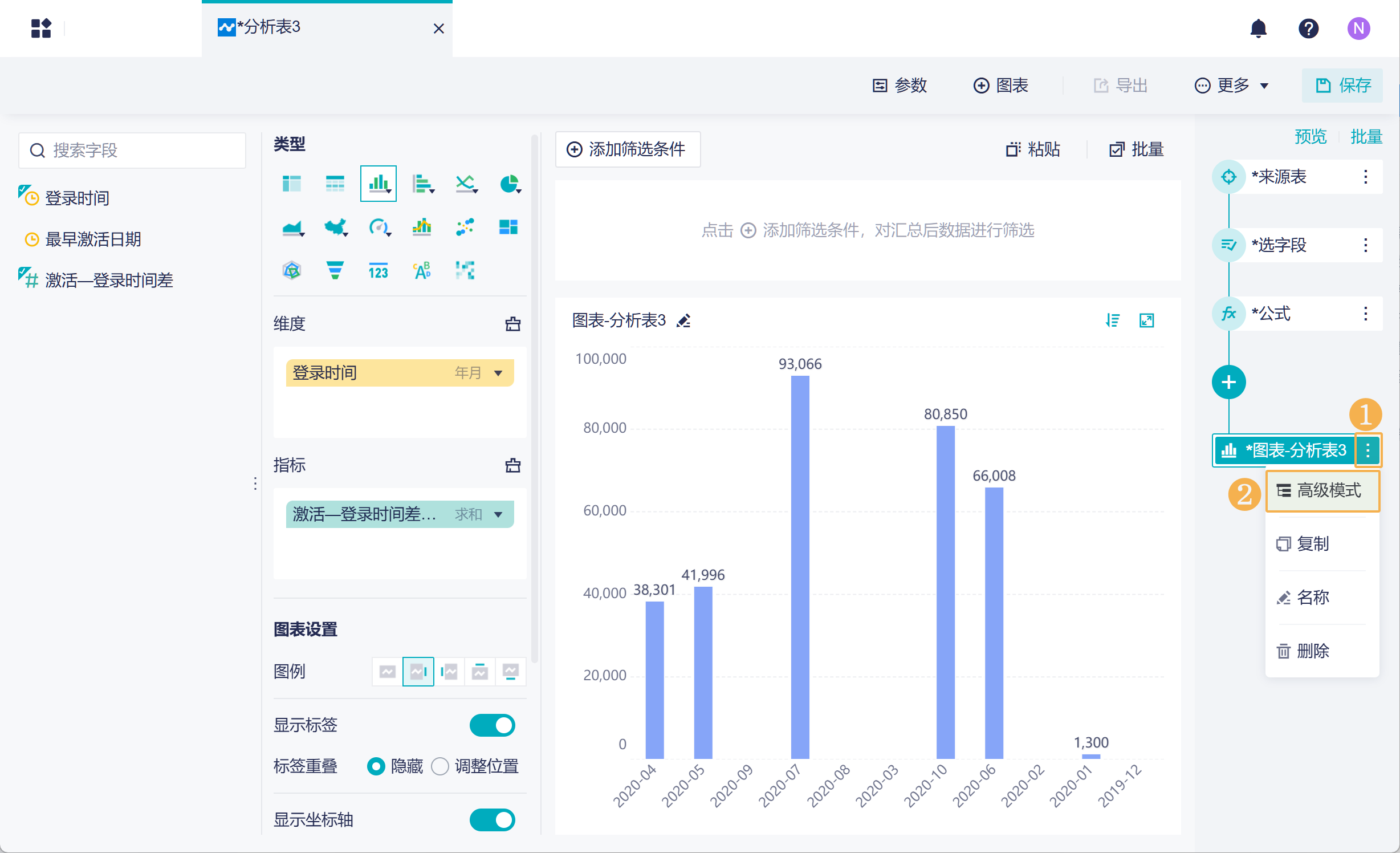1400x853 pixels.
Task: Select the 调整位置 radio option
Action: 440,766
